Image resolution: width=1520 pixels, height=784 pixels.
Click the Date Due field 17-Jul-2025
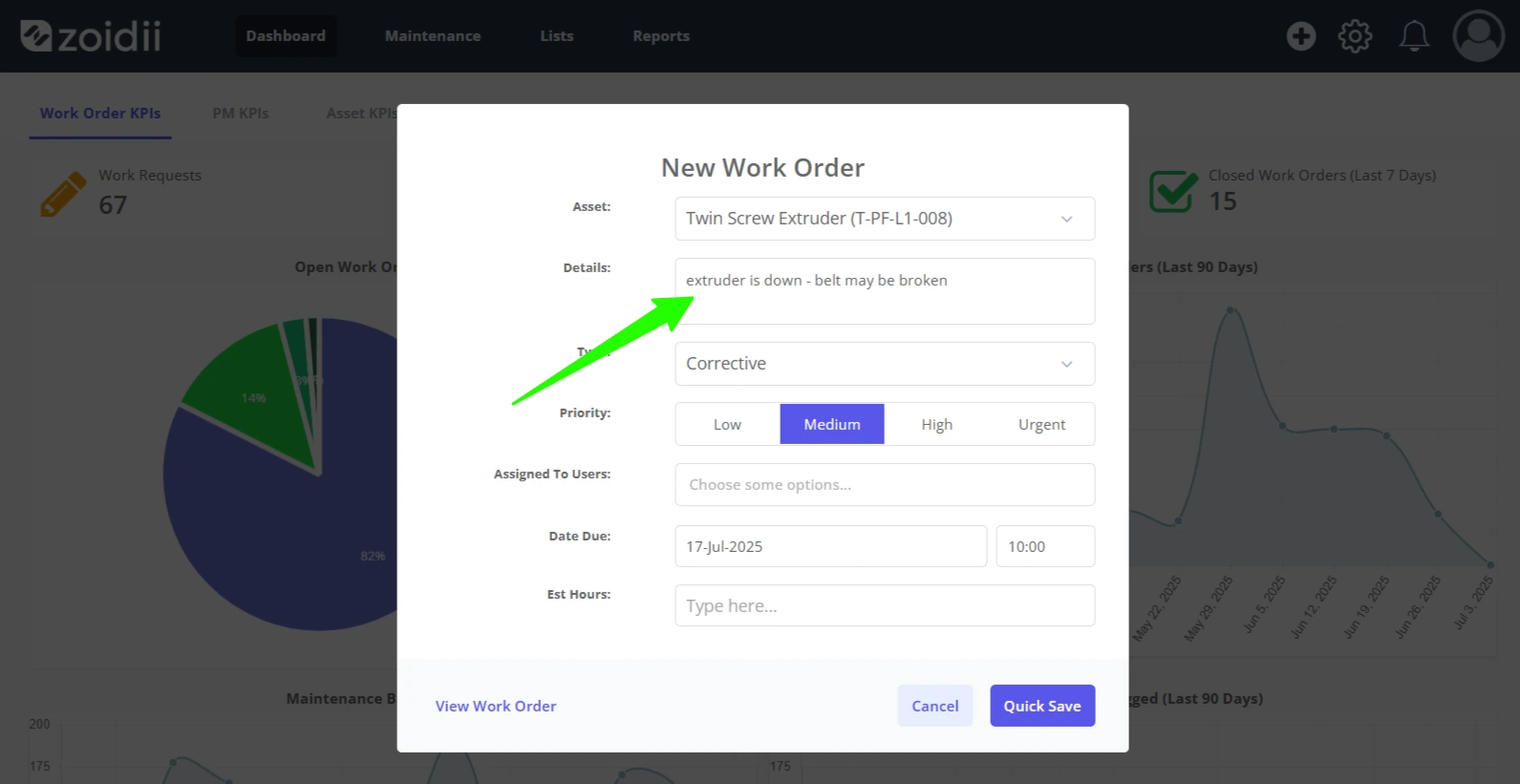(831, 546)
